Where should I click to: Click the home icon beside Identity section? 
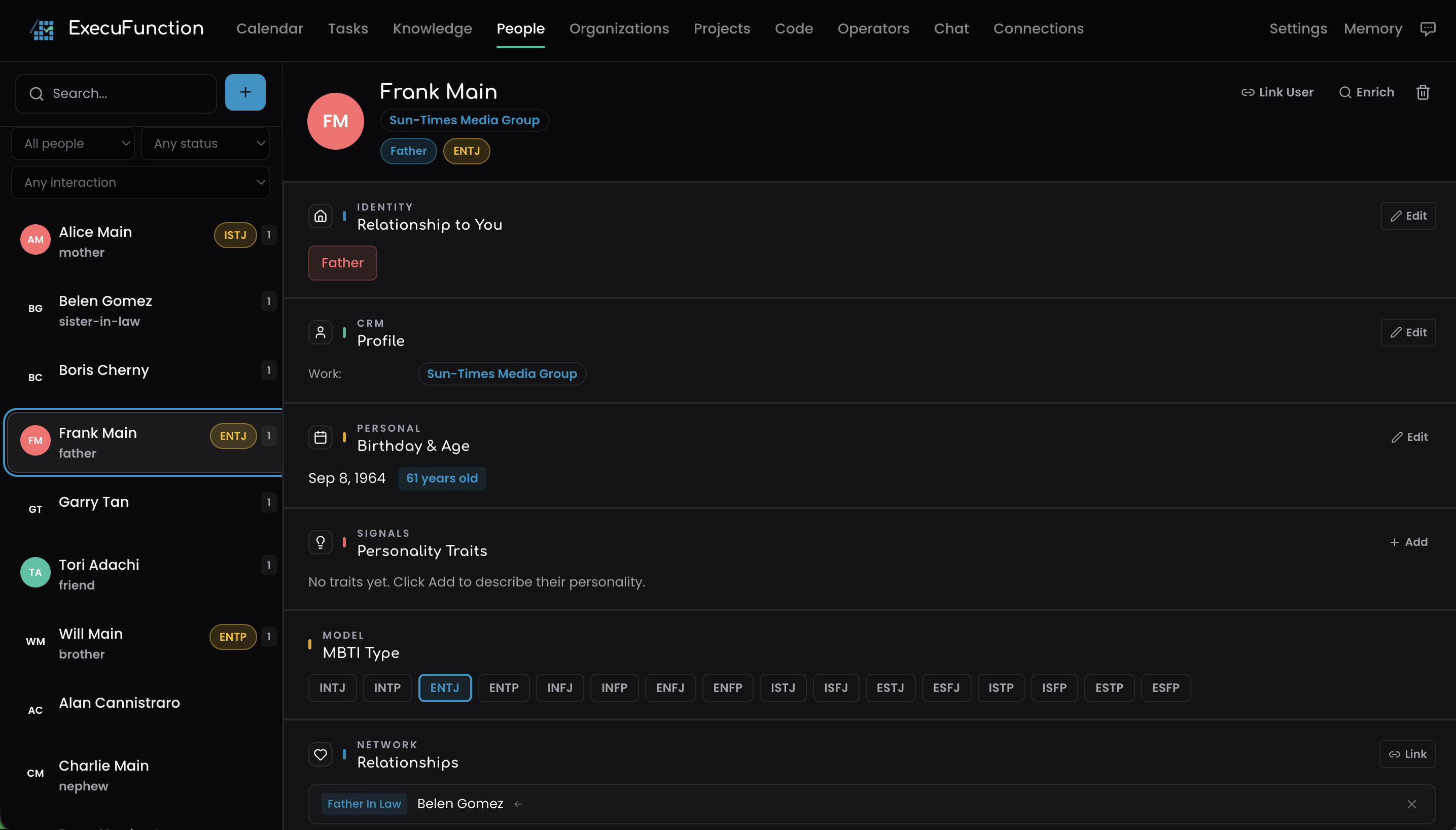(319, 216)
